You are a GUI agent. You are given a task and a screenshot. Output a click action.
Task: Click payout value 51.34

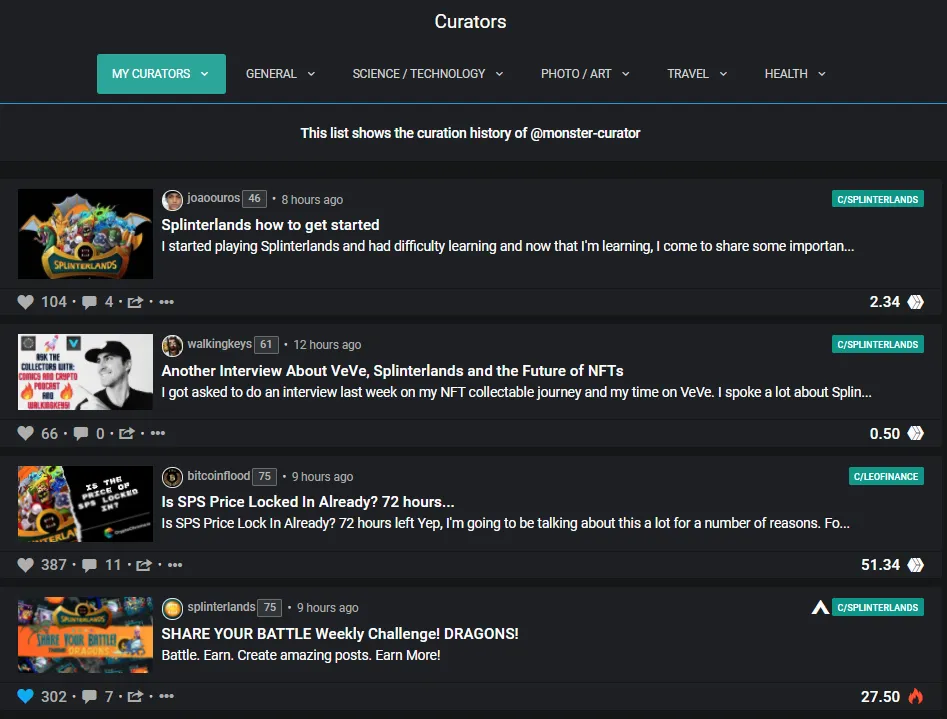(881, 565)
